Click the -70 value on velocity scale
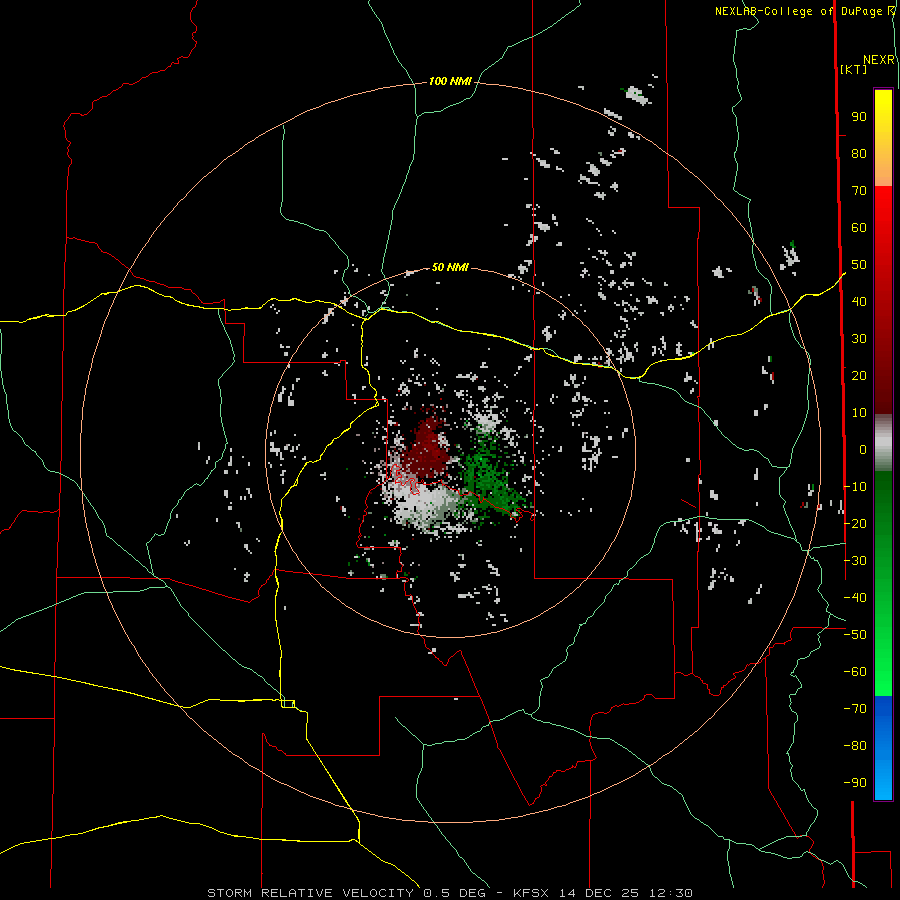Image resolution: width=900 pixels, height=900 pixels. 855,709
